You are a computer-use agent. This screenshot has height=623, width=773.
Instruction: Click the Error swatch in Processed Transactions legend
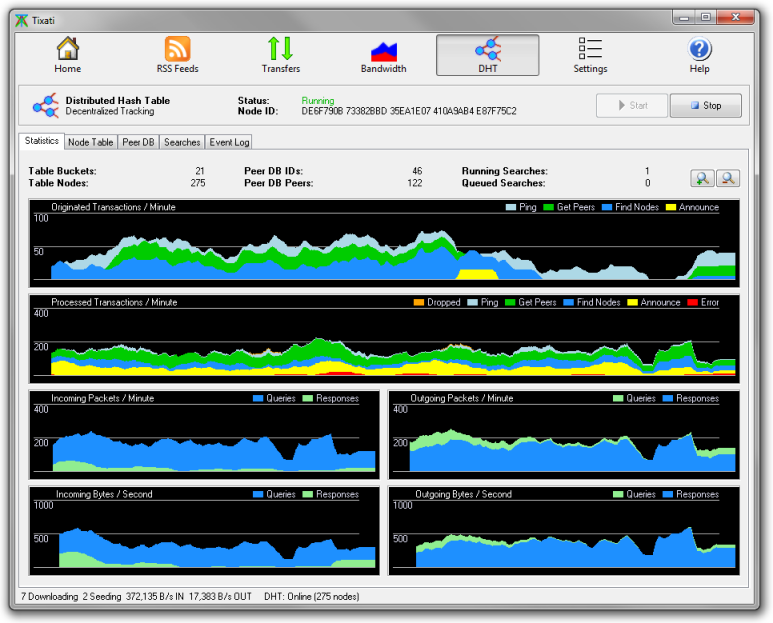click(x=692, y=302)
